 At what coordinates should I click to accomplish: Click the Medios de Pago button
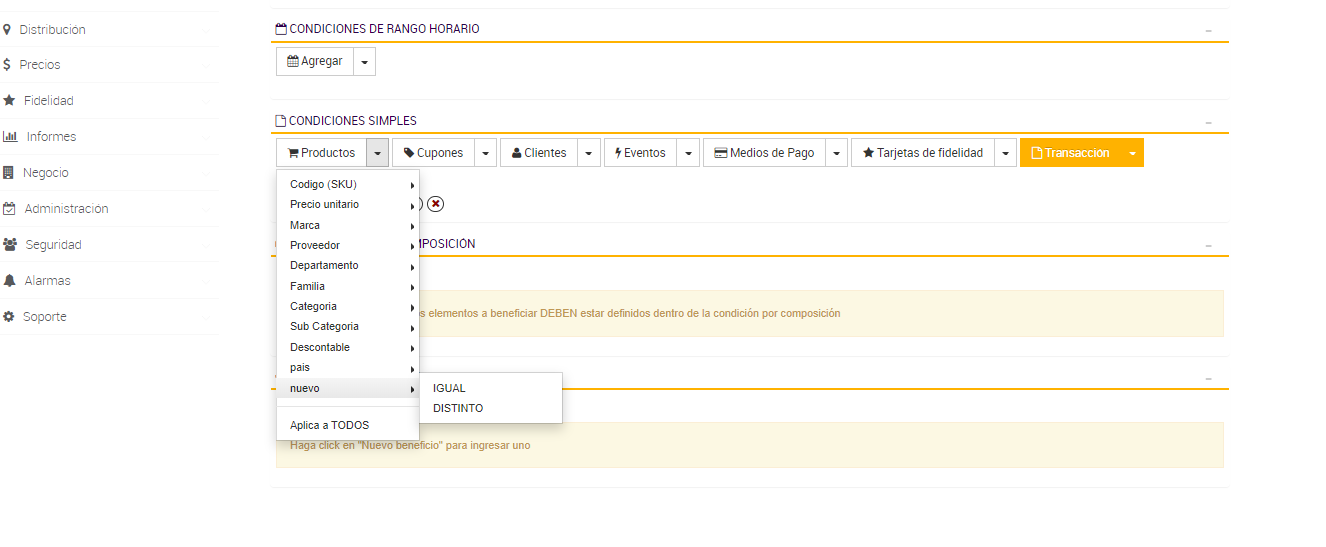763,153
